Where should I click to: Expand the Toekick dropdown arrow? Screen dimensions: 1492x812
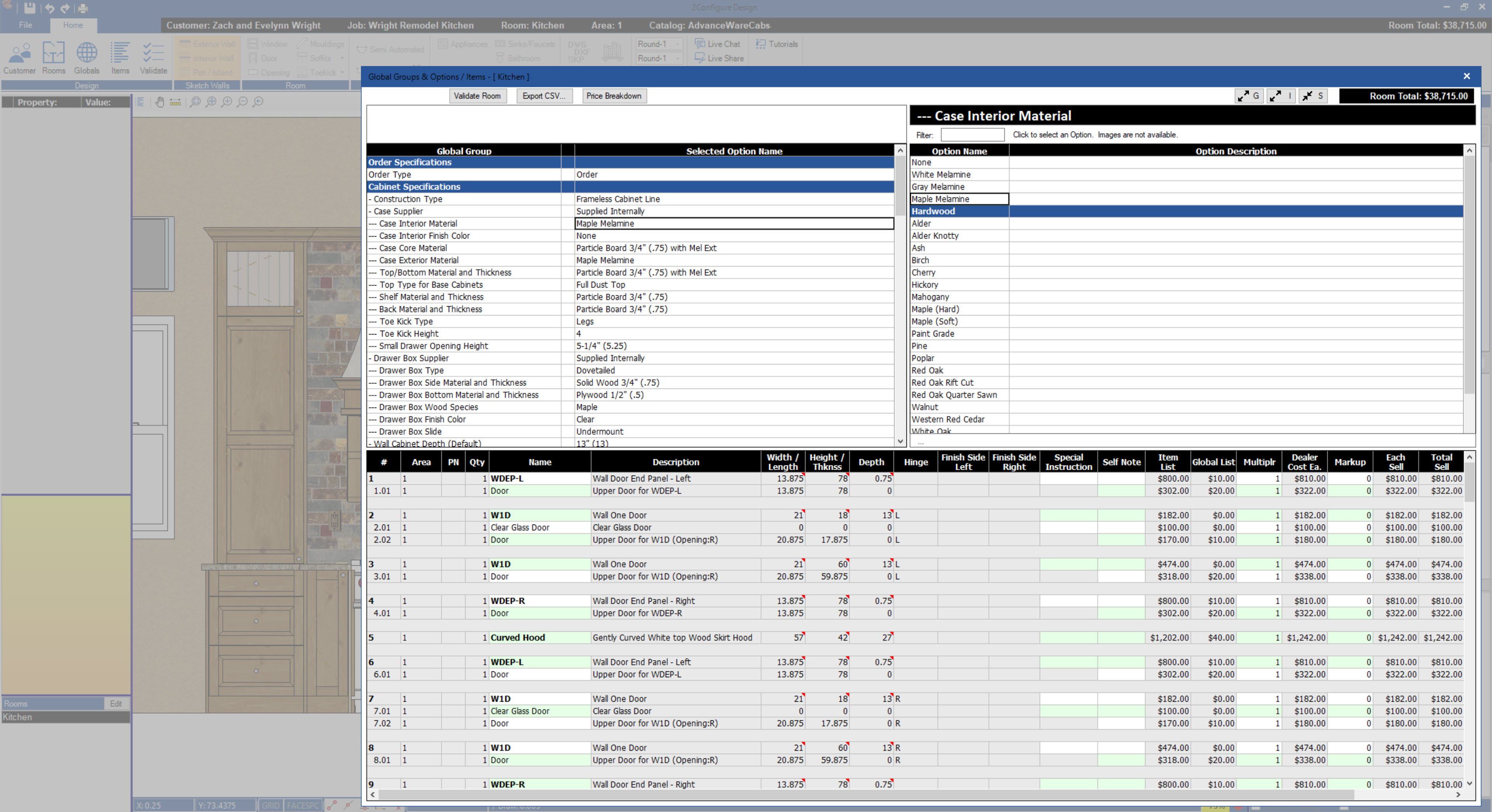343,72
